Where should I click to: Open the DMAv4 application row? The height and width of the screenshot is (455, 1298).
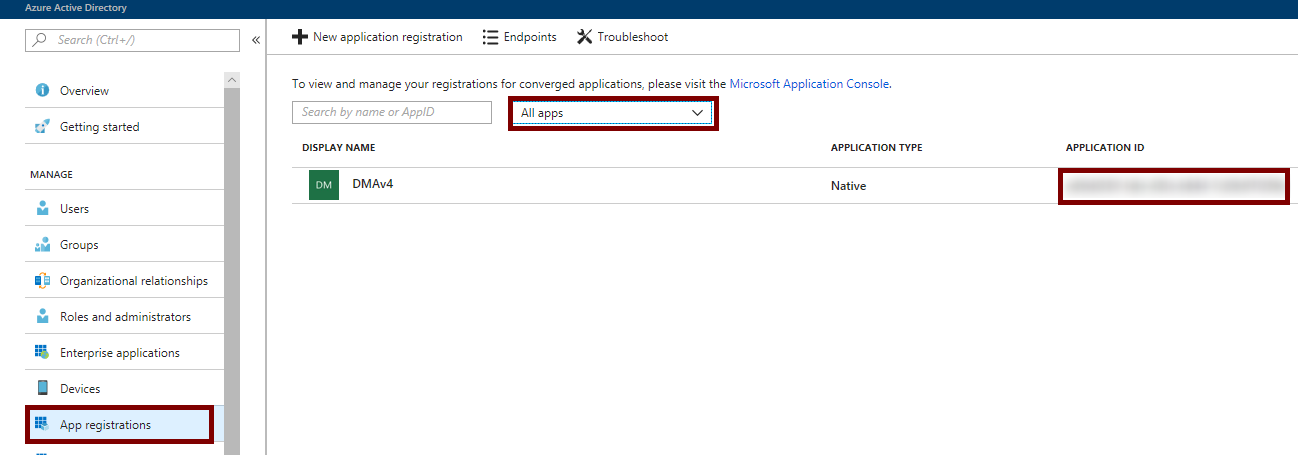[795, 186]
